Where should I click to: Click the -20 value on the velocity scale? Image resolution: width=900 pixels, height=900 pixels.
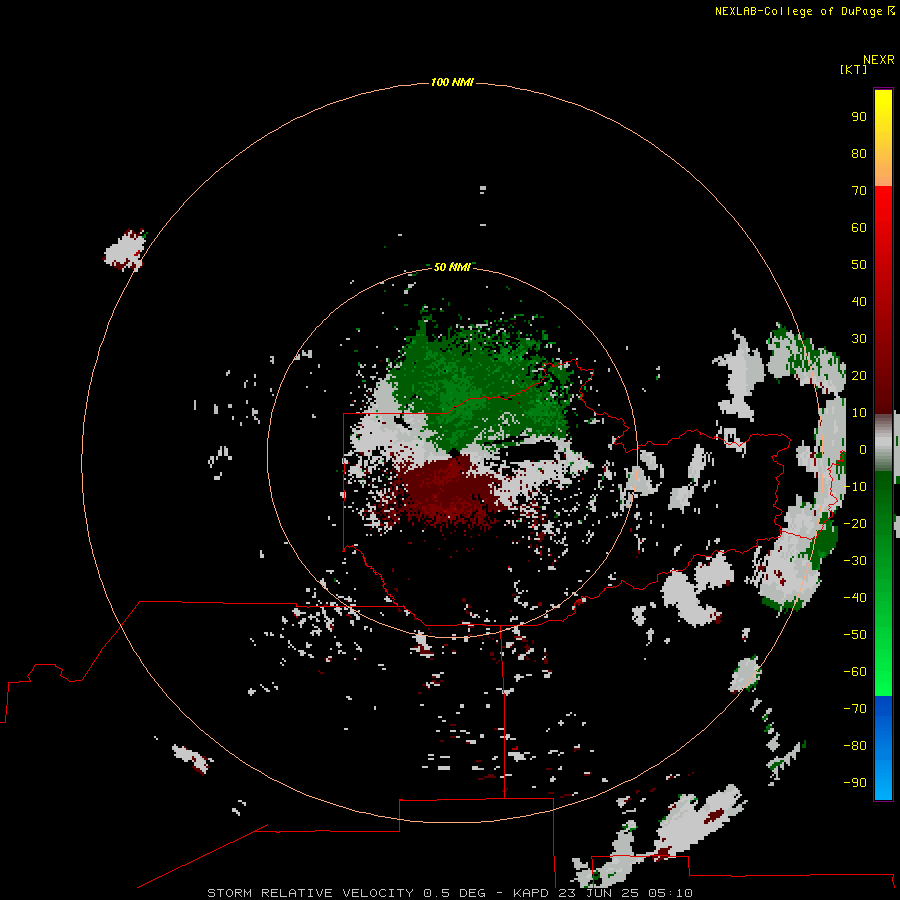coord(855,524)
